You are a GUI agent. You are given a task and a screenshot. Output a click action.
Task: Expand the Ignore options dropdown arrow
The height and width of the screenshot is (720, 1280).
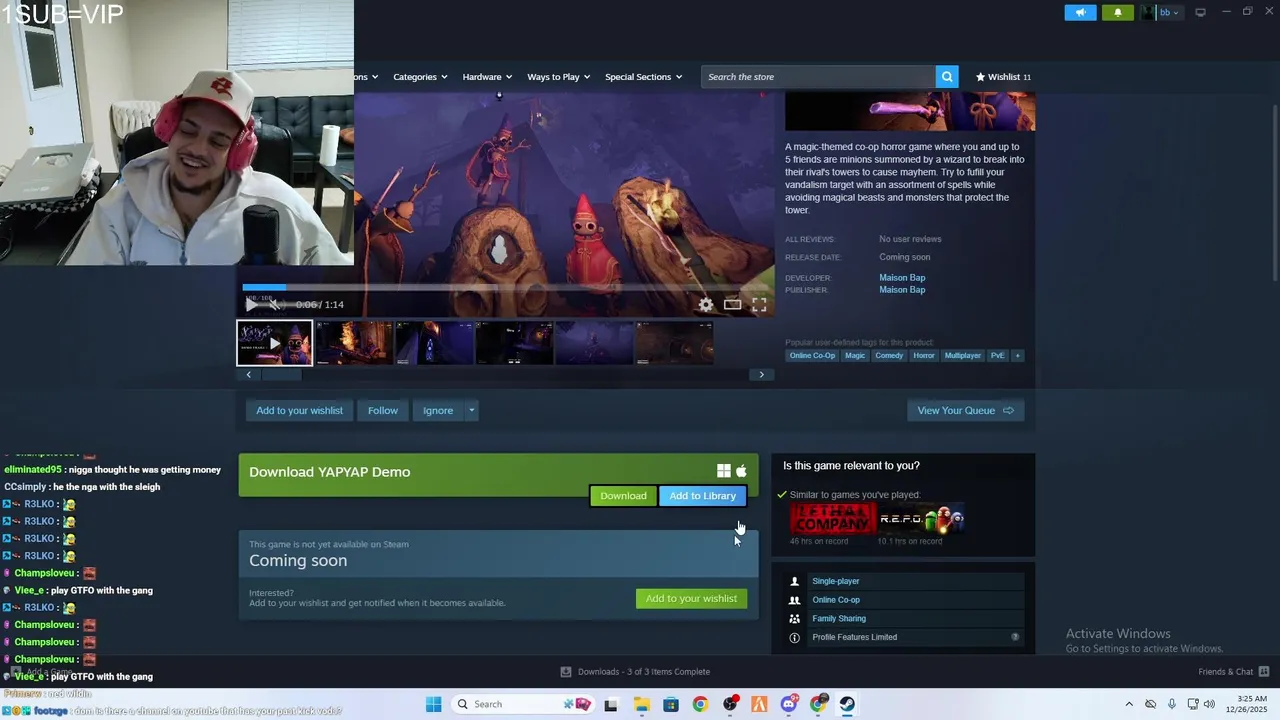click(x=471, y=411)
